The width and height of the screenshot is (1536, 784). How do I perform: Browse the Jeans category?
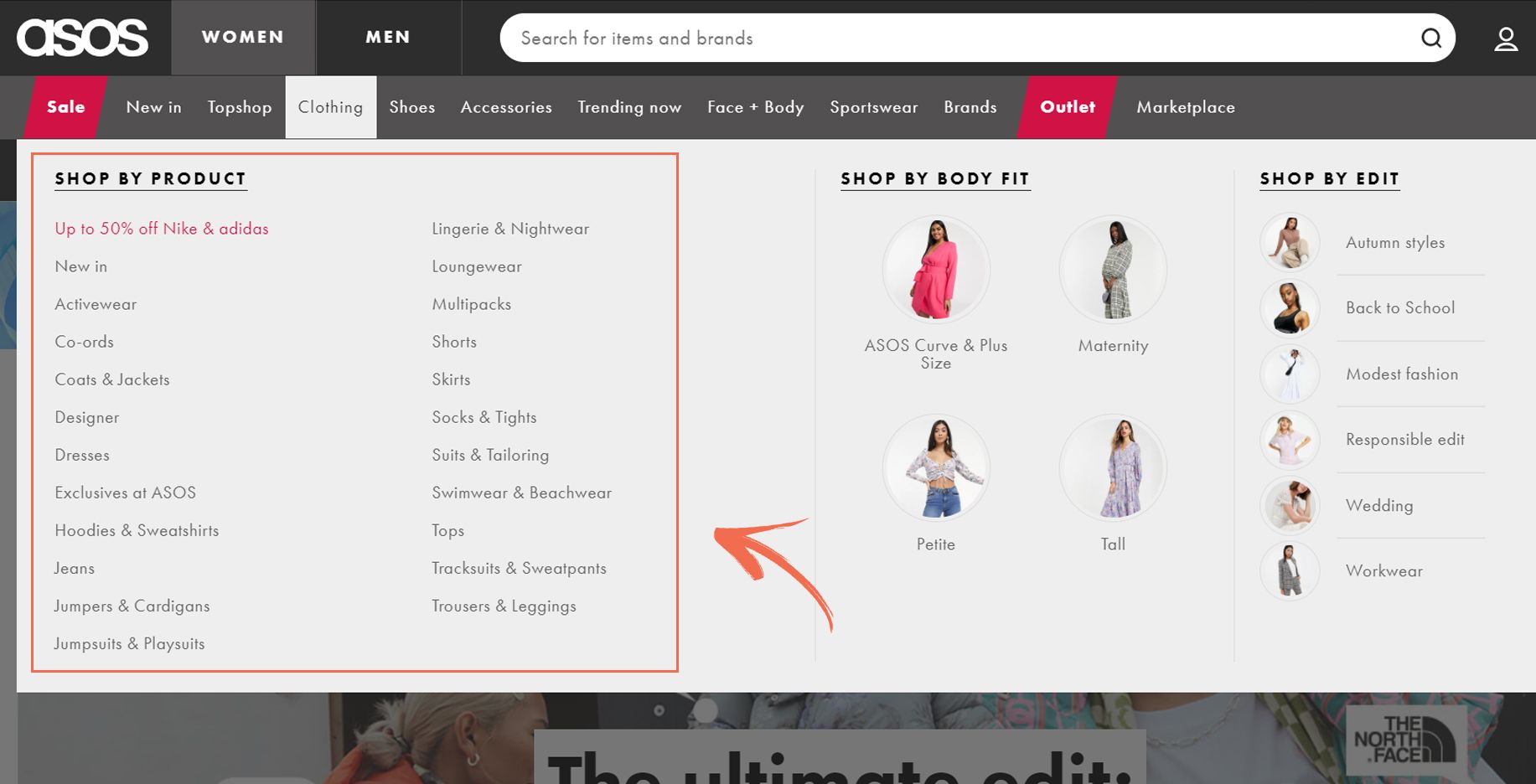pos(75,568)
